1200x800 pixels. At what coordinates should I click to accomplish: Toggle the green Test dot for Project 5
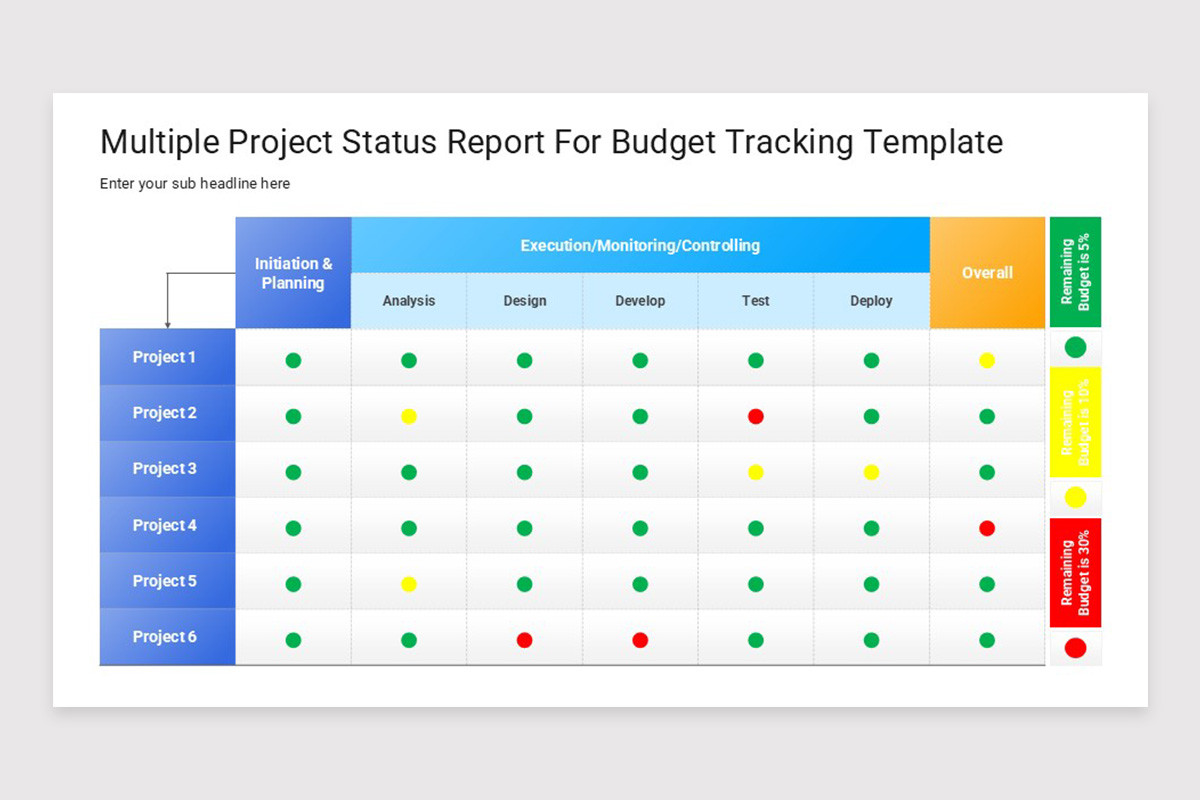pyautogui.click(x=755, y=581)
